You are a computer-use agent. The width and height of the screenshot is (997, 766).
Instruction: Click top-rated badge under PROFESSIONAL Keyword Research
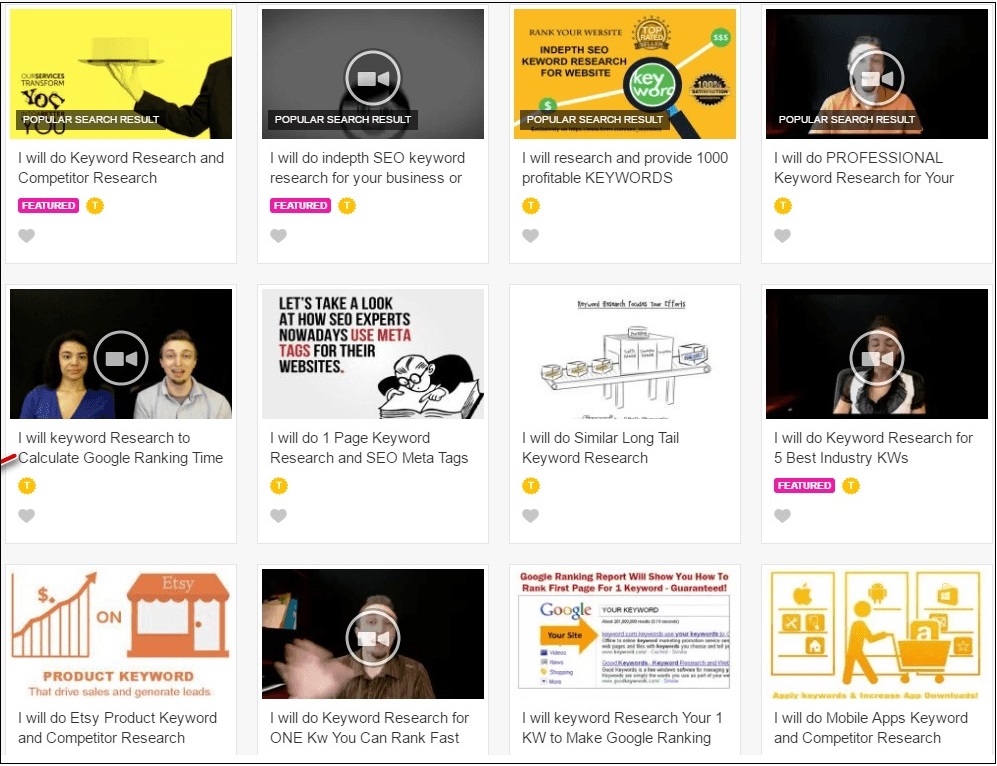click(x=783, y=206)
